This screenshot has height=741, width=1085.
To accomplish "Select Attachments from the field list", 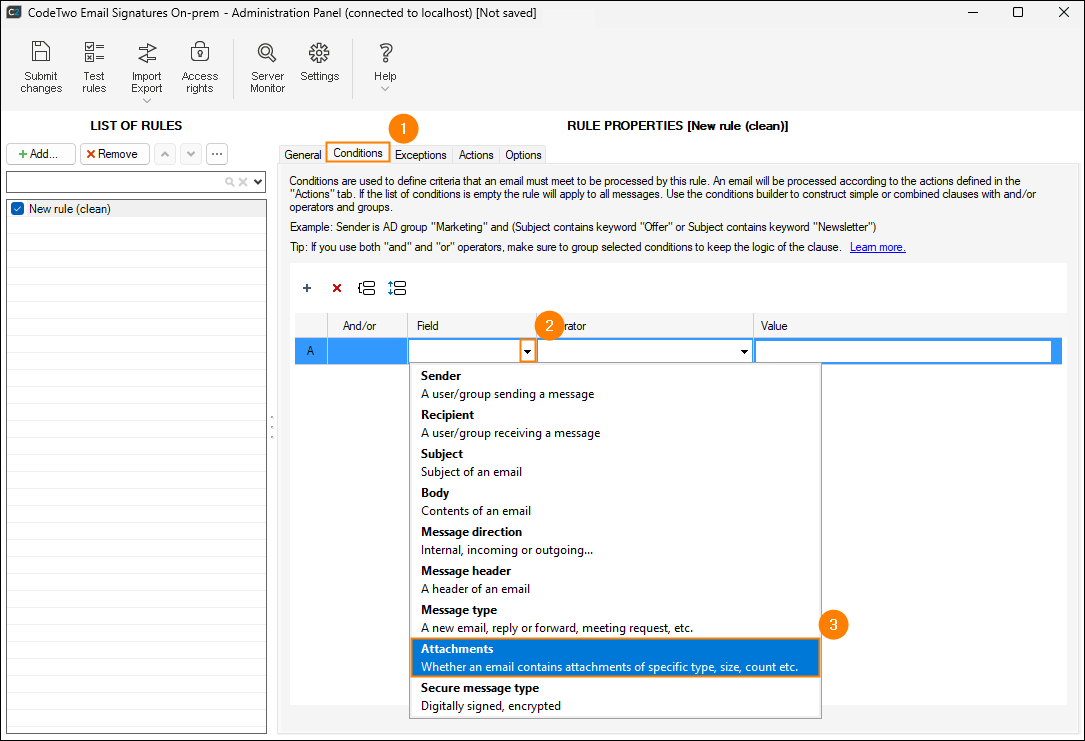I will pyautogui.click(x=614, y=658).
